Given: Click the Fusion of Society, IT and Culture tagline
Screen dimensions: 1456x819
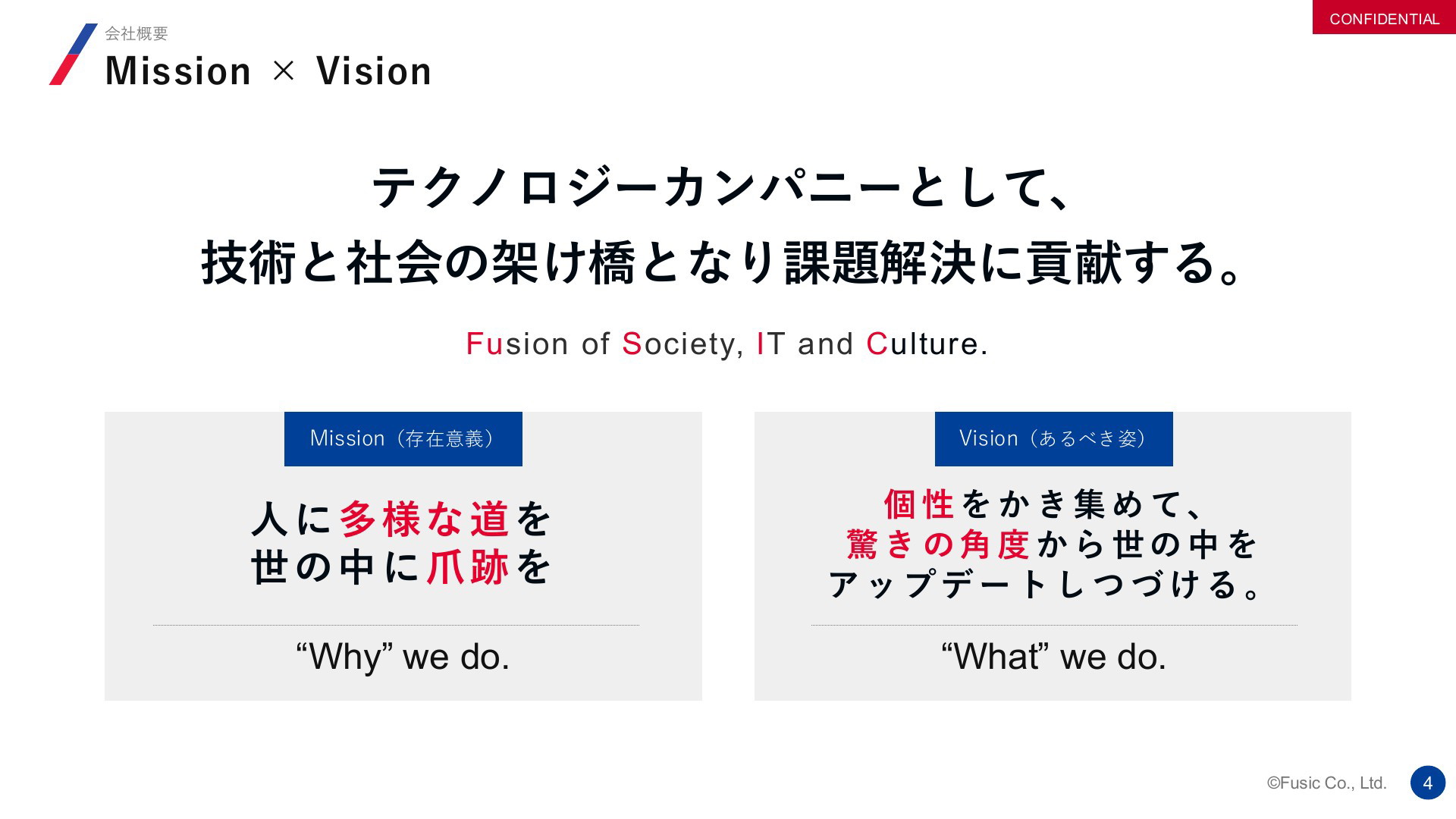Looking at the screenshot, I should 727,344.
